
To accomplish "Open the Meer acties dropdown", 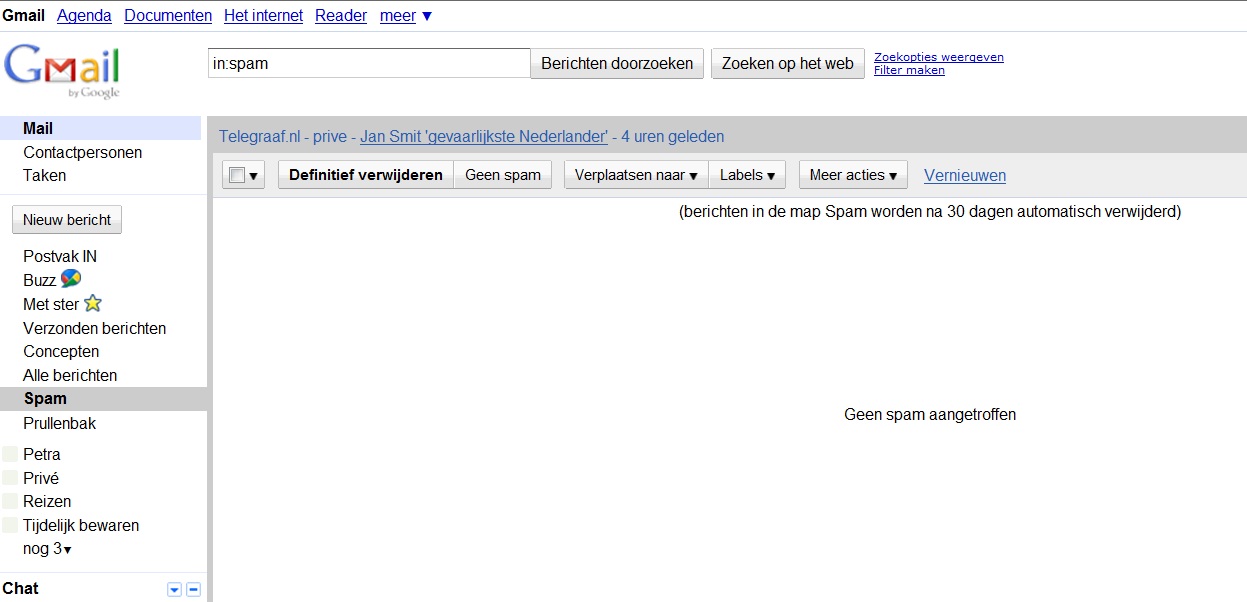I will 853,175.
